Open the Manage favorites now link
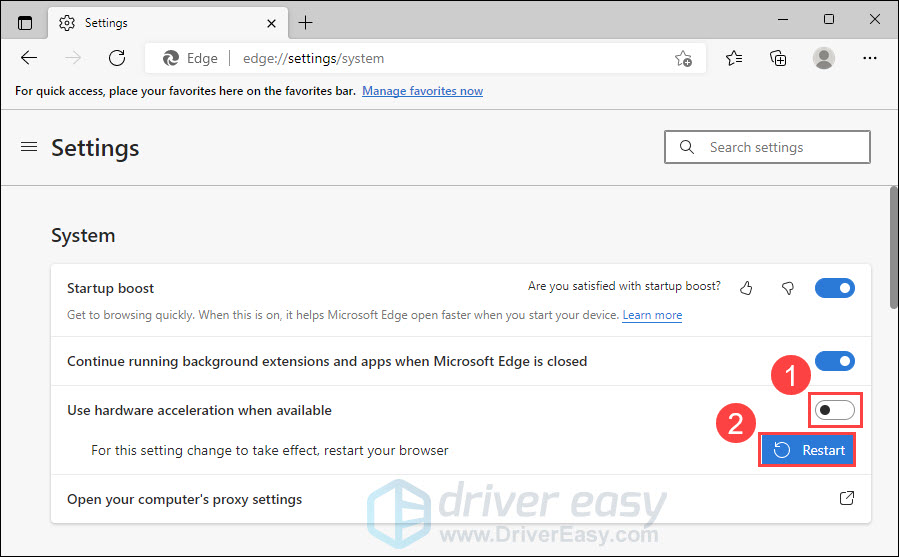 422,91
